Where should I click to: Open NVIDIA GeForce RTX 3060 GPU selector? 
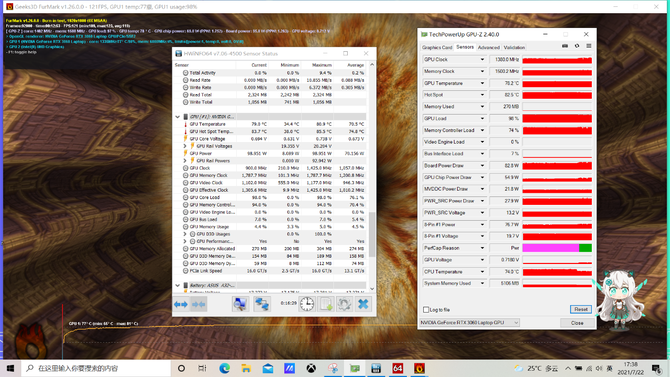point(470,322)
